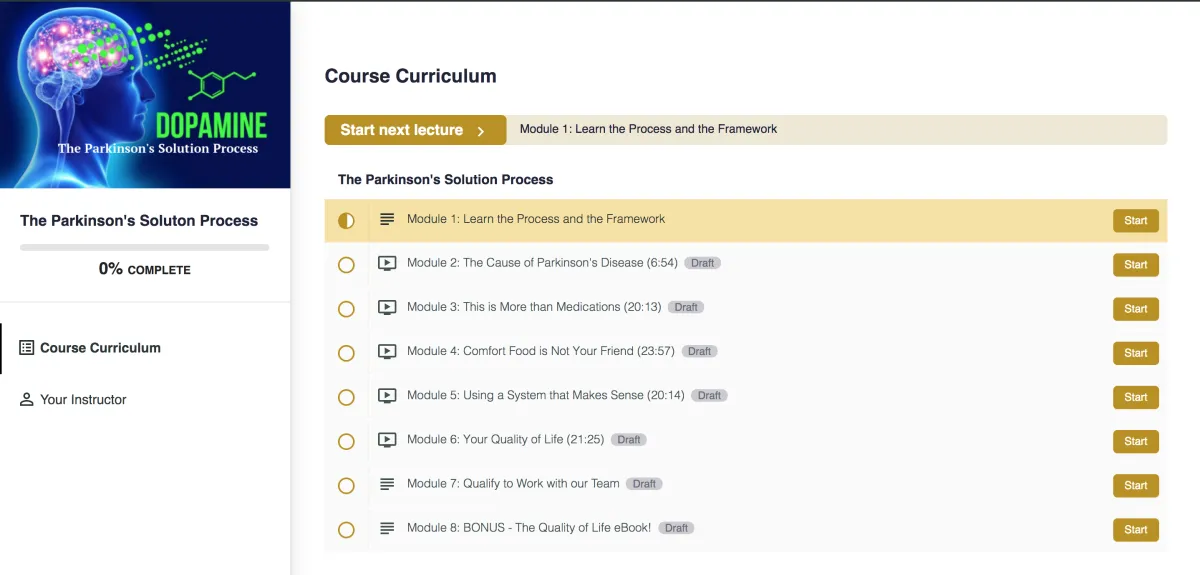Click the arrow on Start next lecture
This screenshot has height=575, width=1200.
pyautogui.click(x=481, y=131)
